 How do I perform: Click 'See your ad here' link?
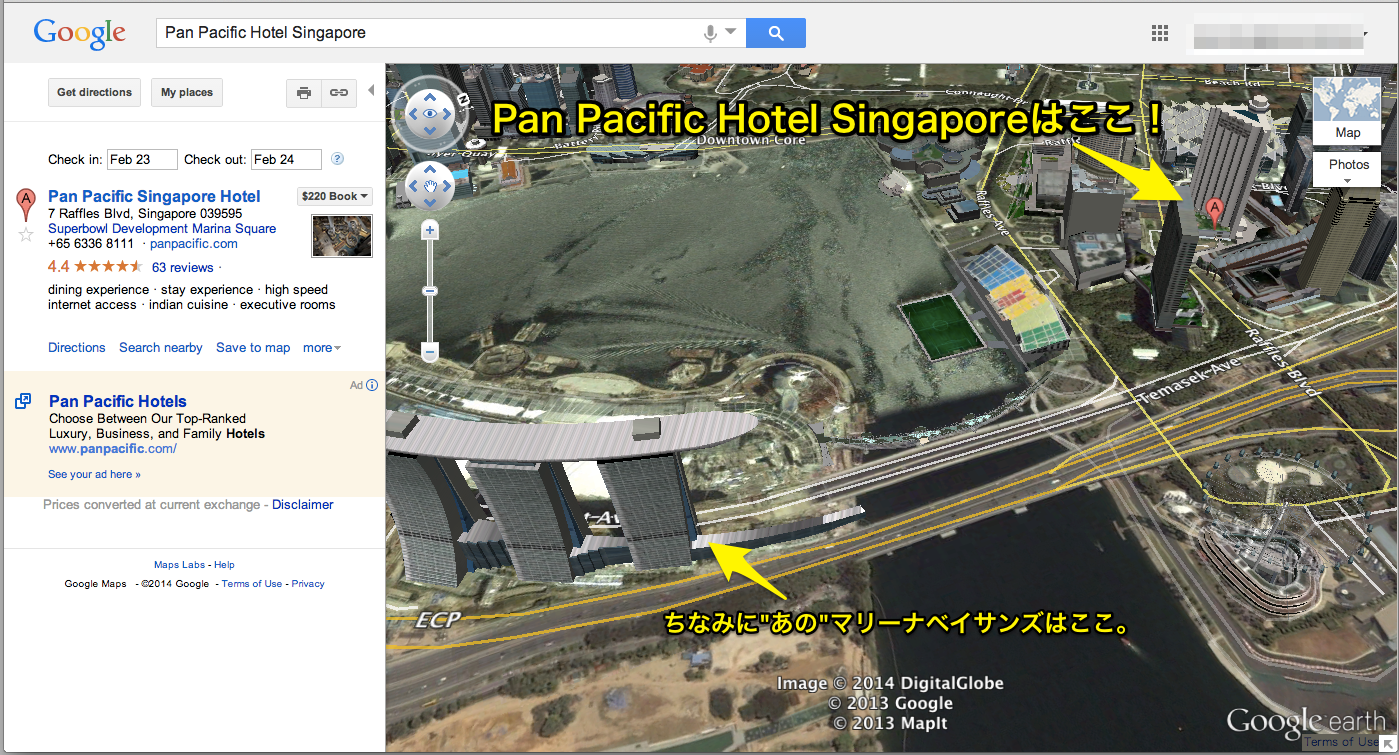[95, 474]
